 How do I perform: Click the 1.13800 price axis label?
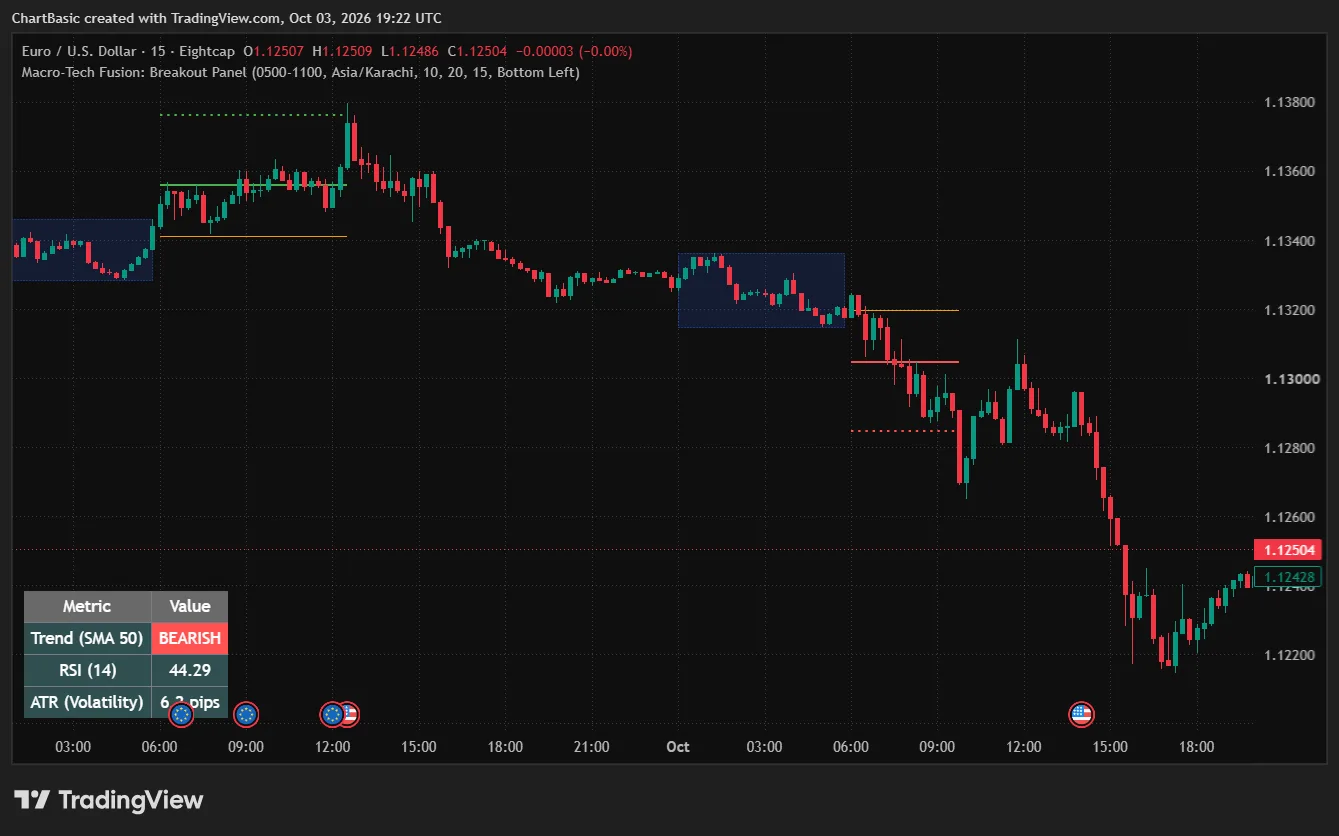1288,102
